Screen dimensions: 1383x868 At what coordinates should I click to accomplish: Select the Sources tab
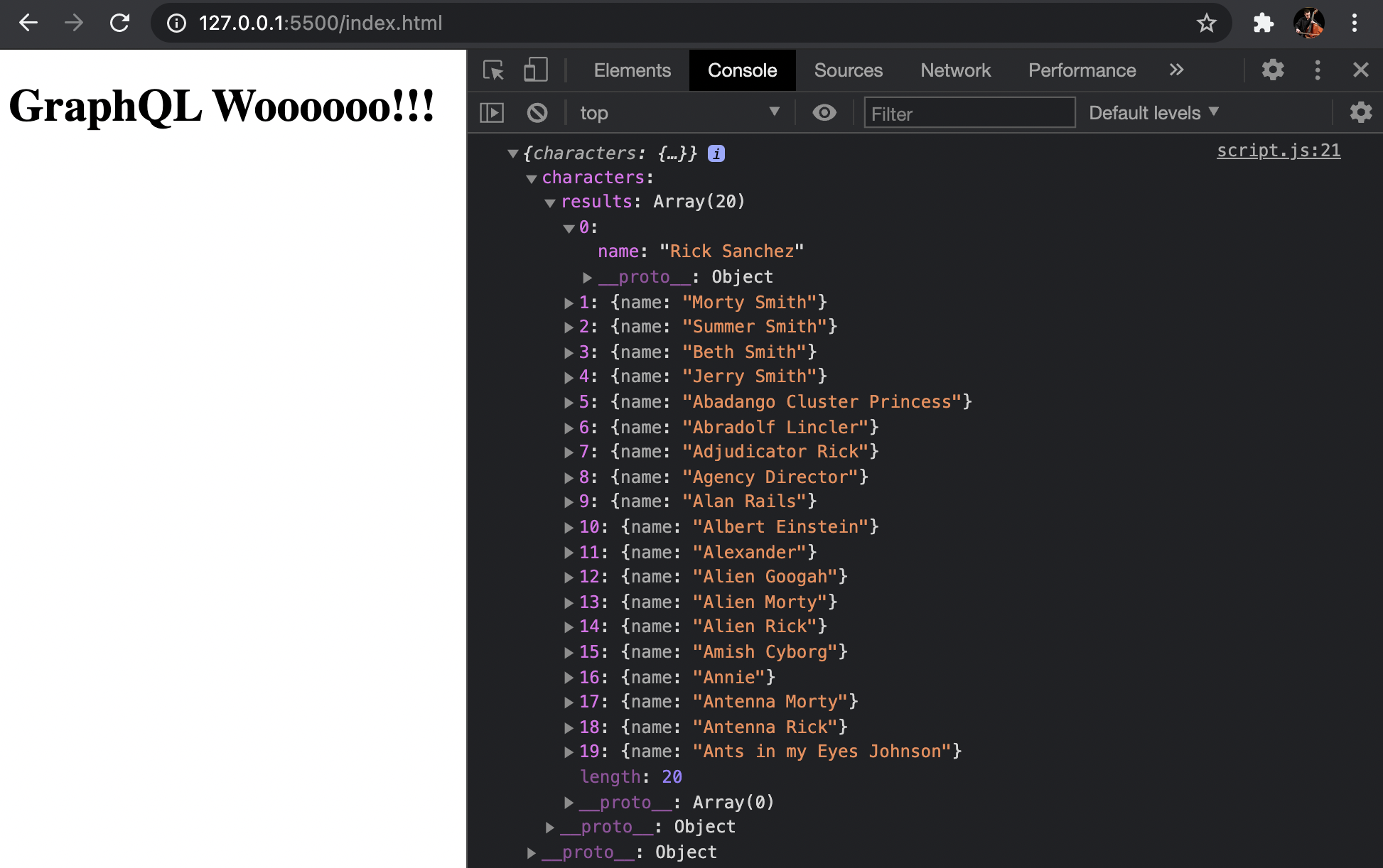(x=848, y=69)
